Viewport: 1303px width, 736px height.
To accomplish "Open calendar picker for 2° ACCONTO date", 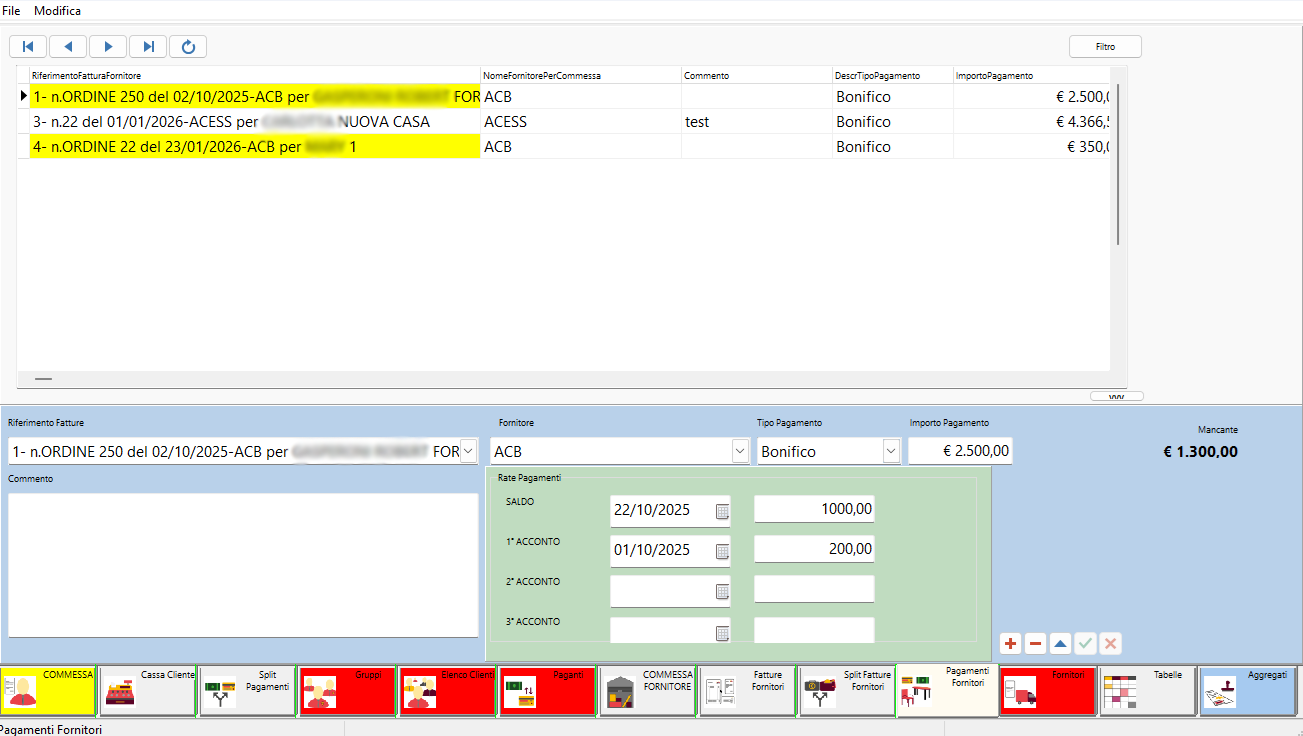I will pos(722,591).
